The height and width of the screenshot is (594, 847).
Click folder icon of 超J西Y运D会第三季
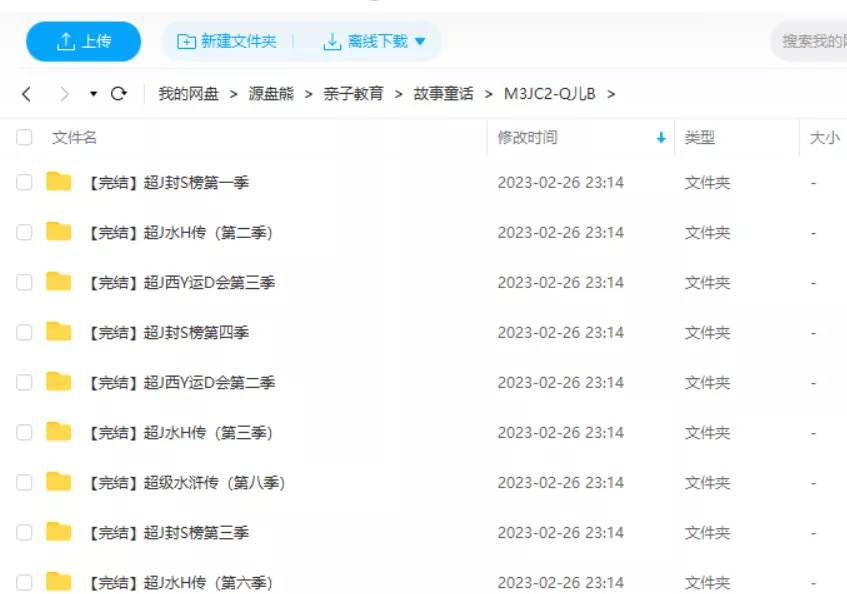(59, 282)
